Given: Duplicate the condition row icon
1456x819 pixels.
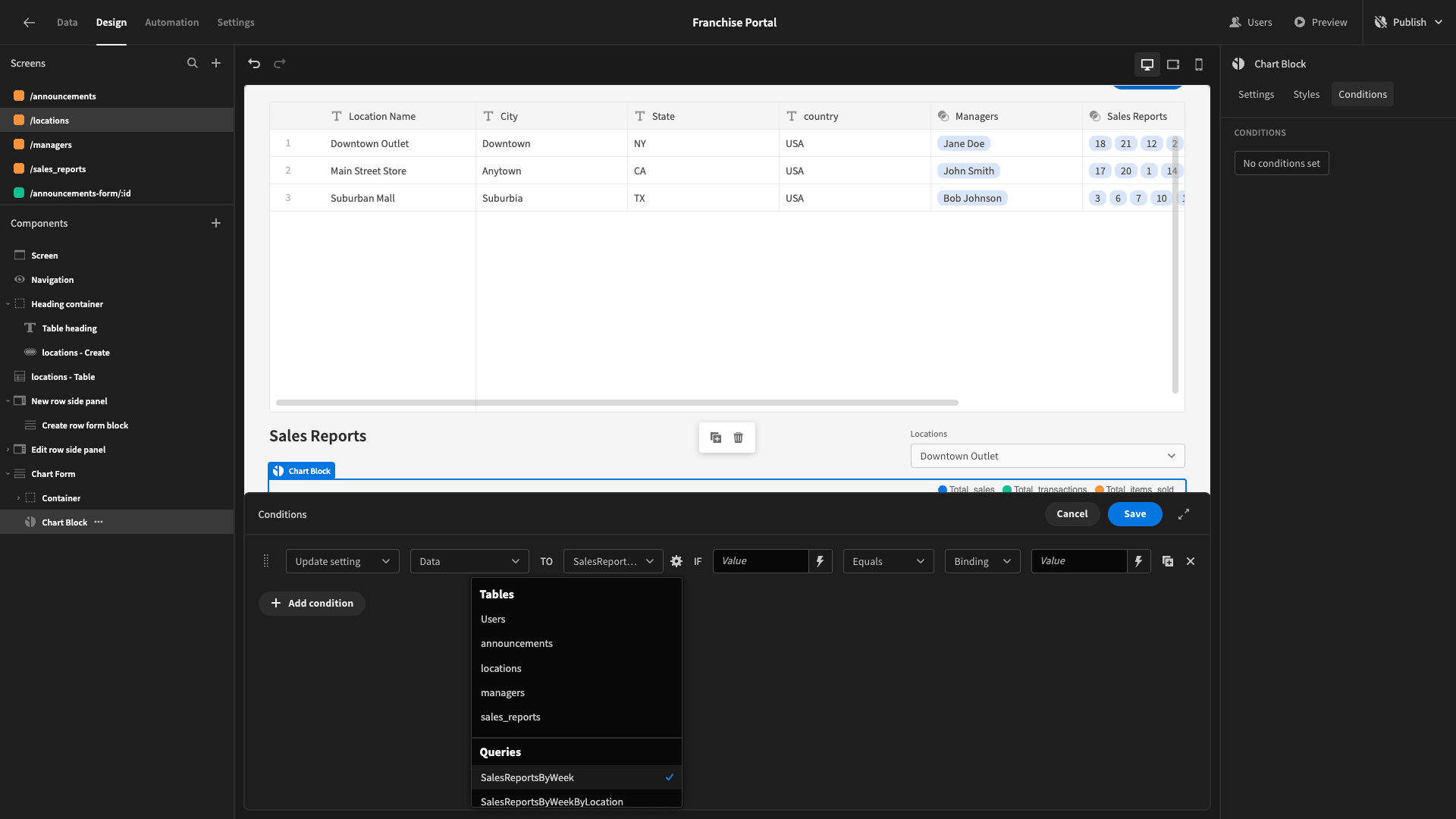Looking at the screenshot, I should [1168, 561].
